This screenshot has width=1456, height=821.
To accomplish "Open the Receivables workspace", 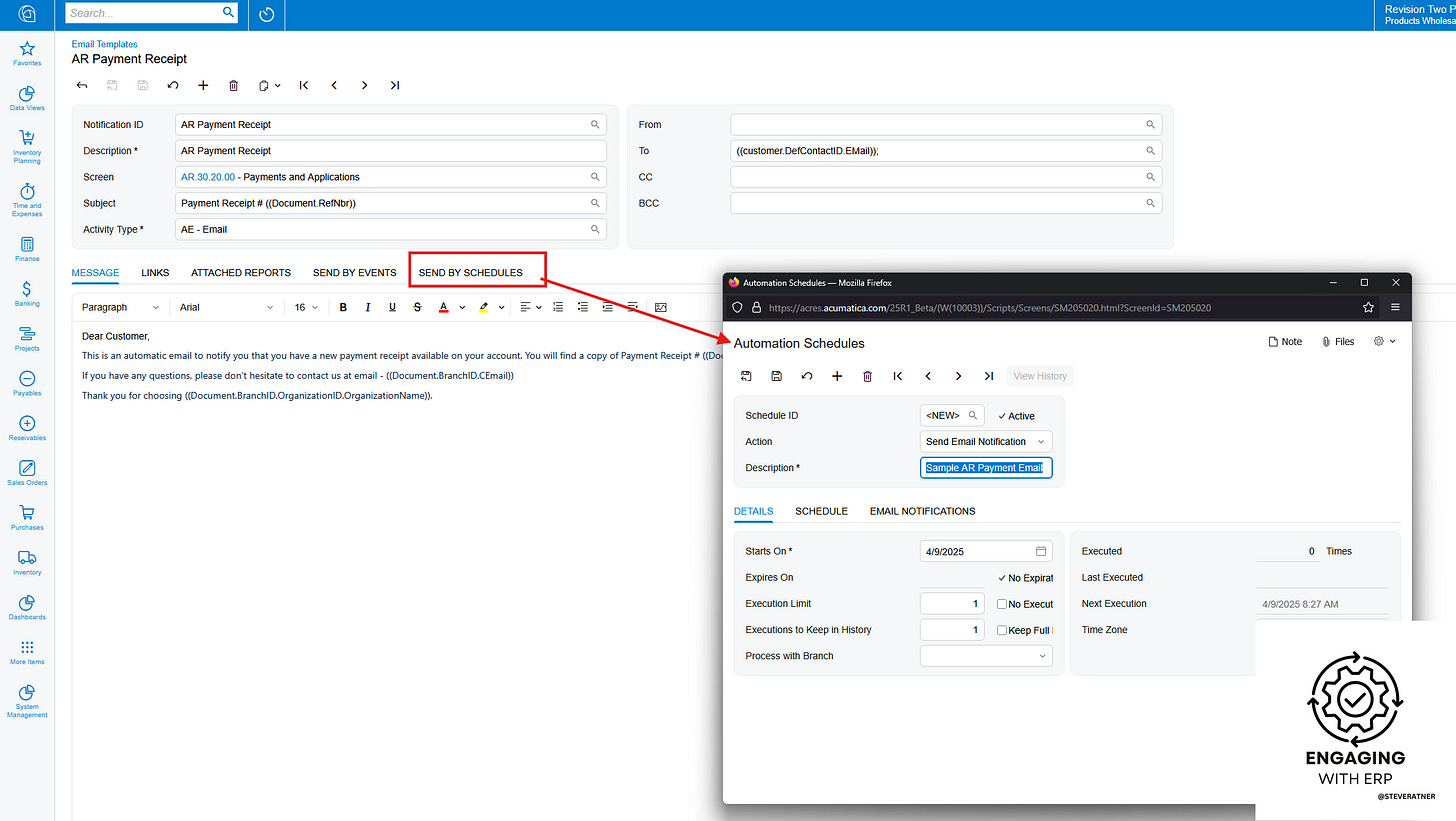I will [27, 428].
